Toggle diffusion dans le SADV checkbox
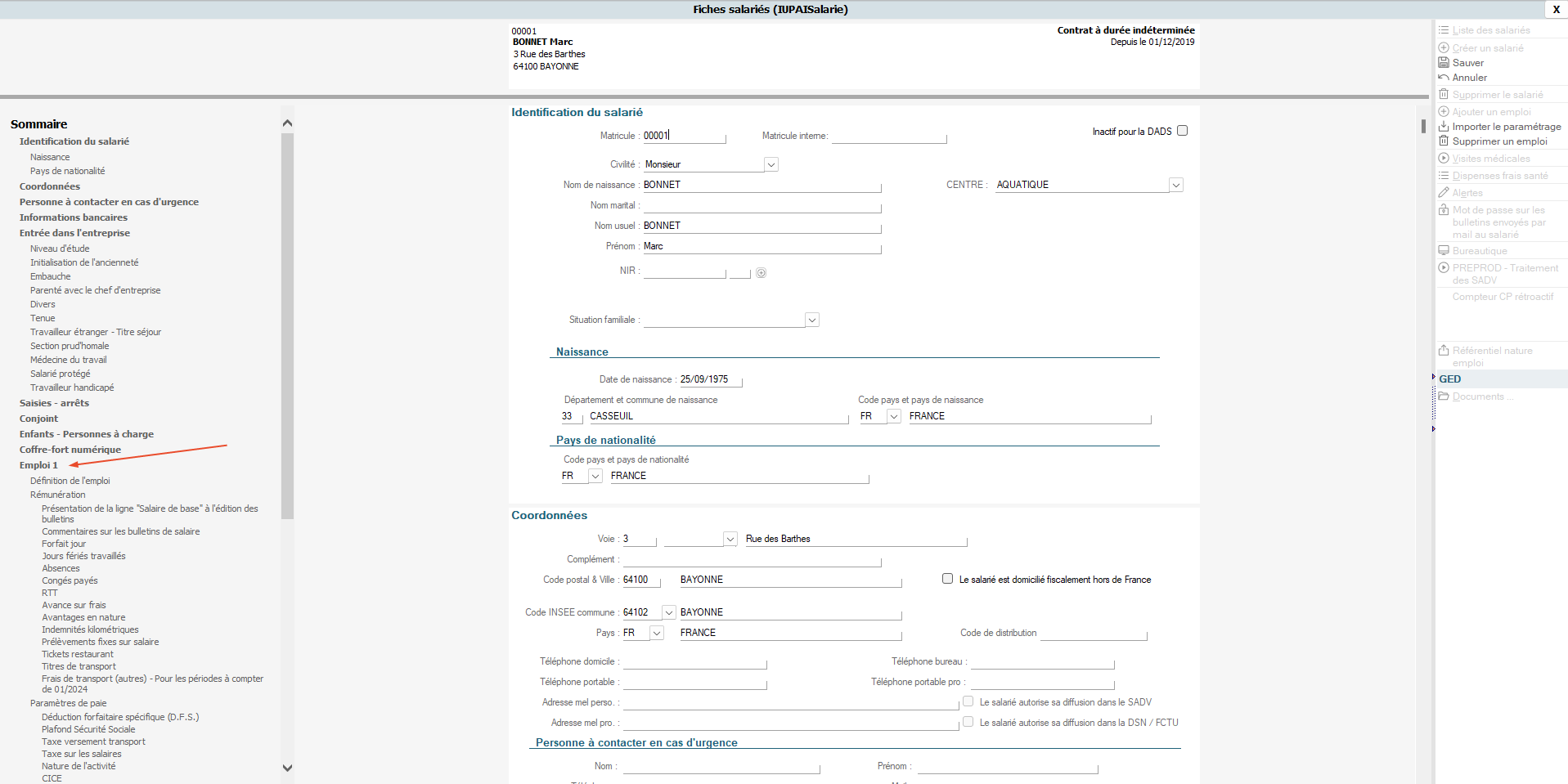Viewport: 1568px width, 784px height. pos(968,701)
